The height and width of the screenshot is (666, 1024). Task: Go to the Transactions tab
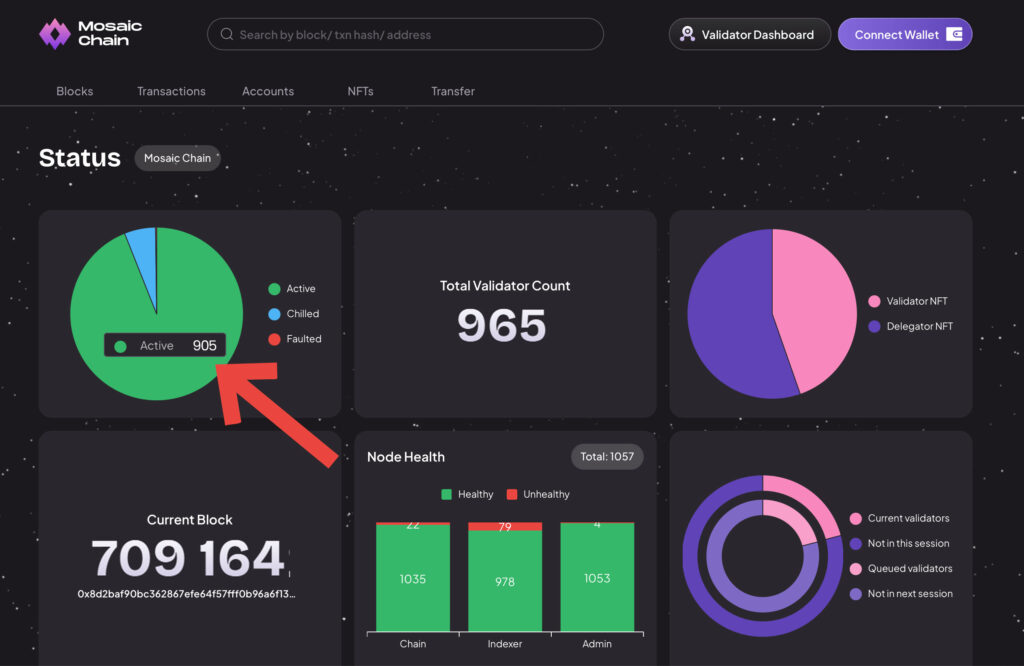coord(171,91)
